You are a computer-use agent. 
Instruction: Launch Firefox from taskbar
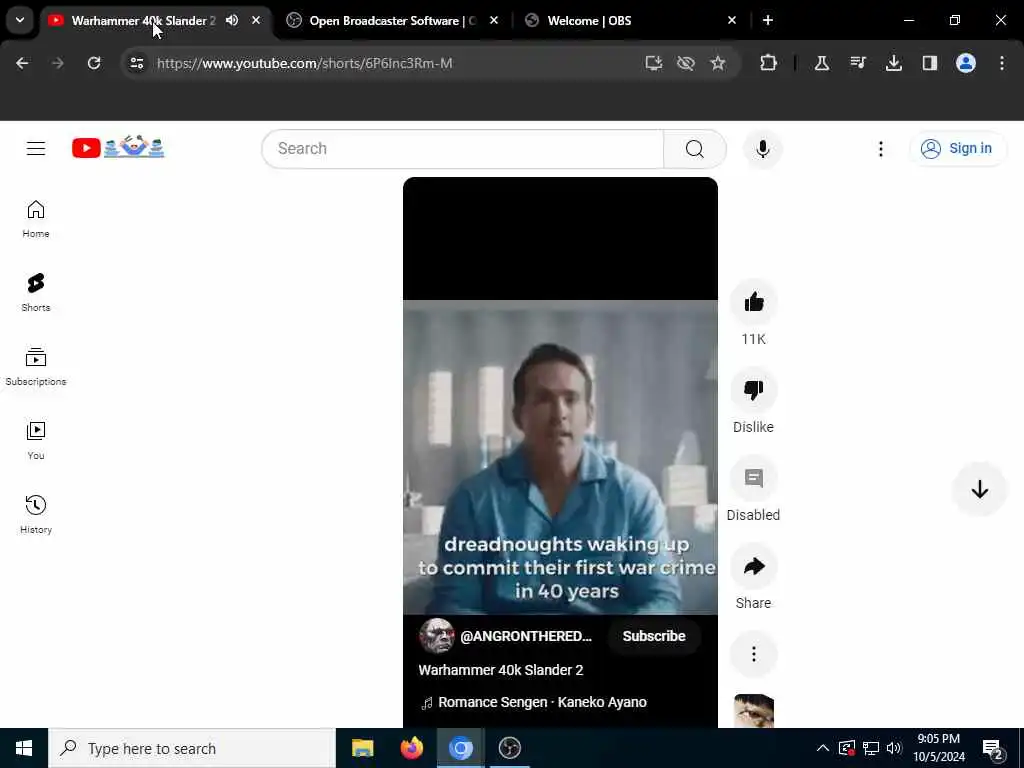coord(411,748)
